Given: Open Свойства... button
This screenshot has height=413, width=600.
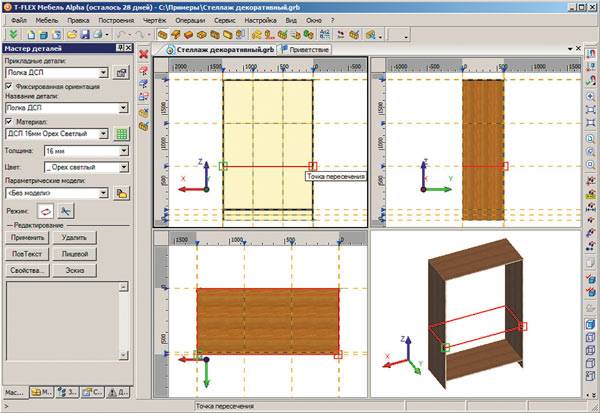Looking at the screenshot, I should (27, 270).
